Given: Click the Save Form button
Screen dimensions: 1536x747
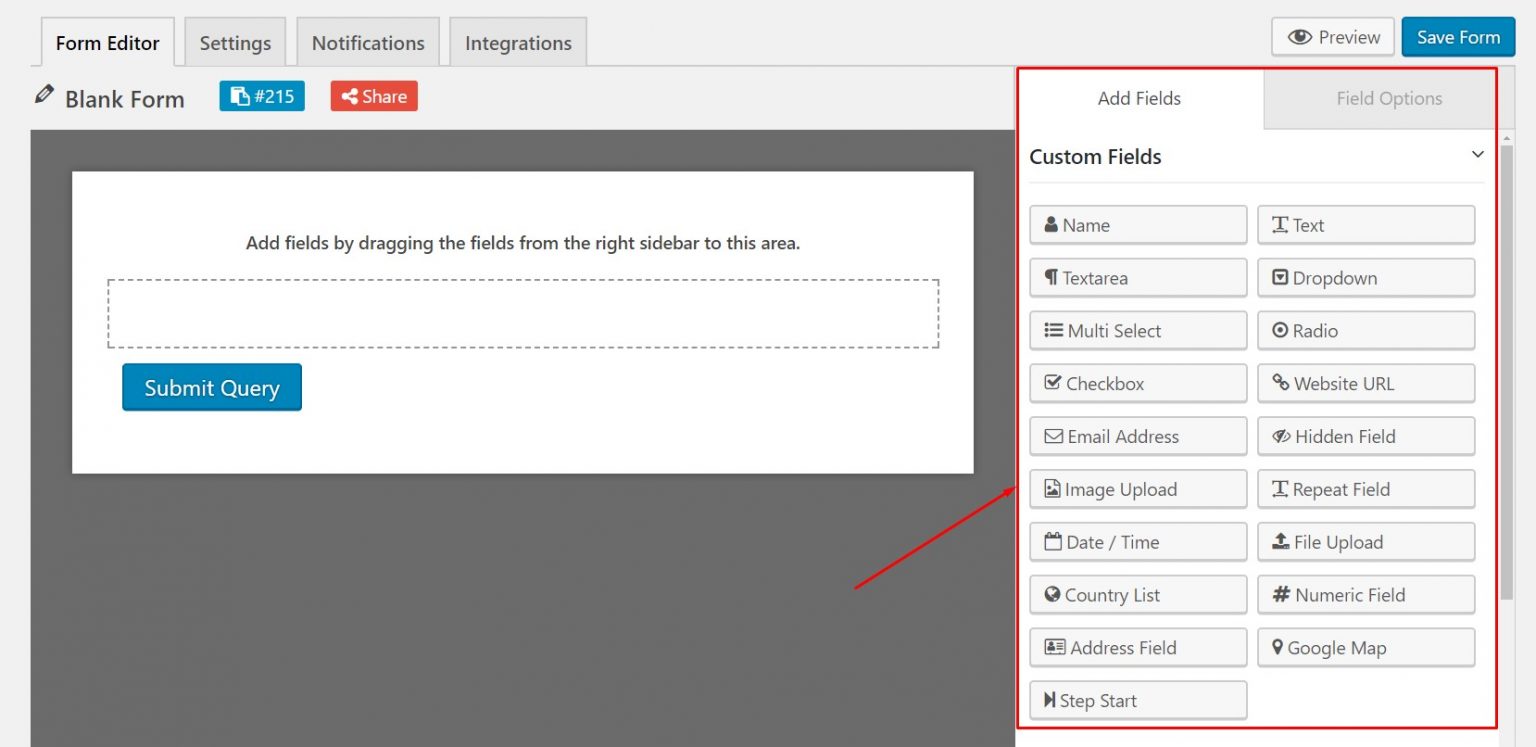Looking at the screenshot, I should coord(1458,36).
